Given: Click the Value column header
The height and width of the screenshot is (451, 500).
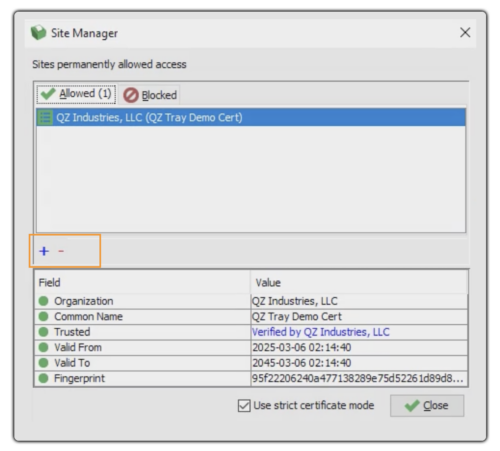Looking at the screenshot, I should tap(359, 283).
